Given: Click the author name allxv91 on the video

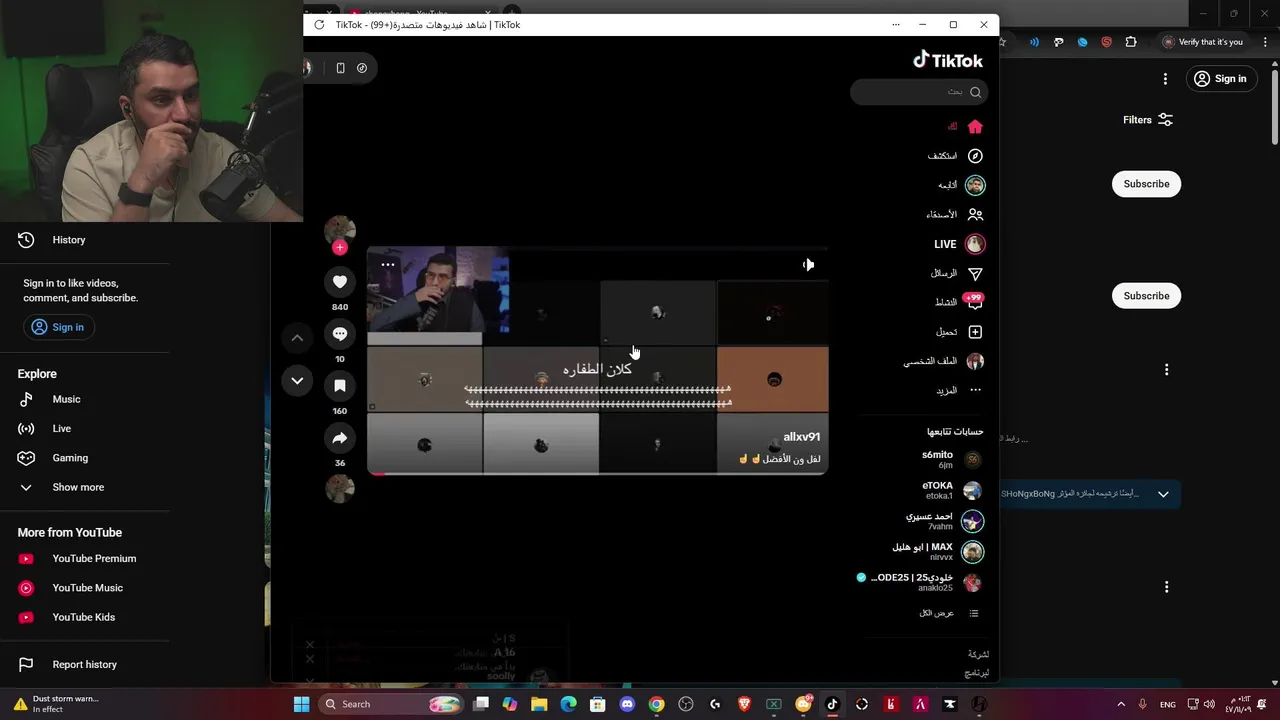Looking at the screenshot, I should point(801,437).
